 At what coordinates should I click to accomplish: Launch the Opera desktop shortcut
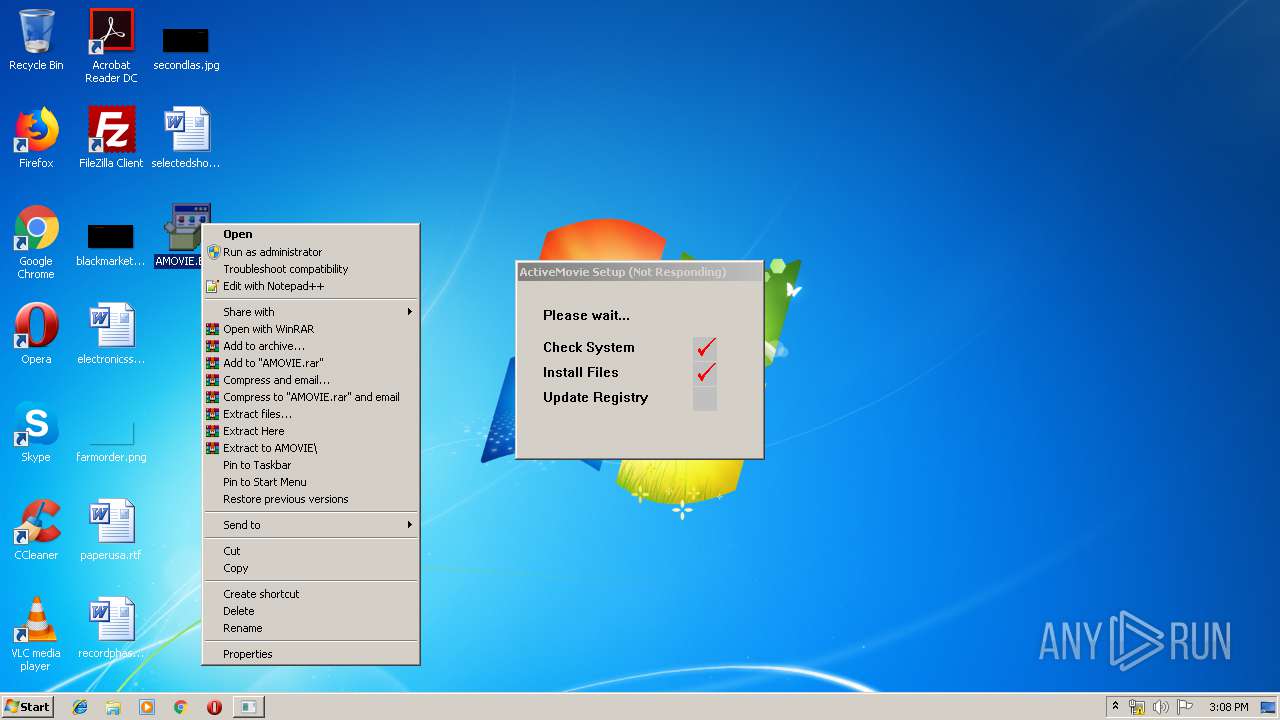pos(36,334)
